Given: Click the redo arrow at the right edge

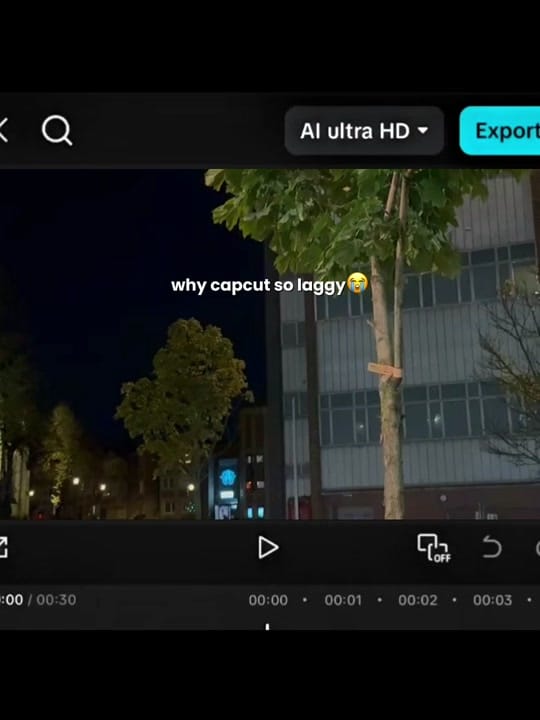Looking at the screenshot, I should pyautogui.click(x=538, y=547).
